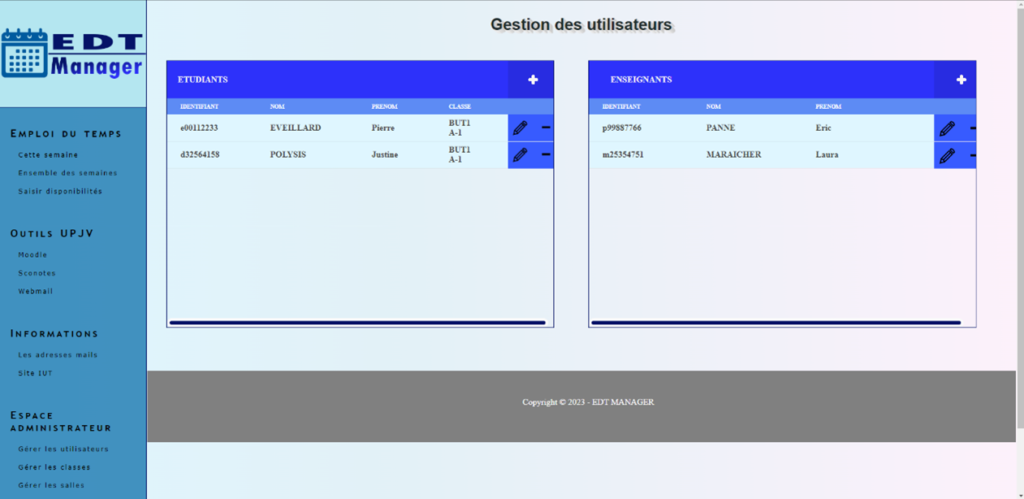Click the name POLYSIS
The image size is (1024, 499).
(288, 155)
